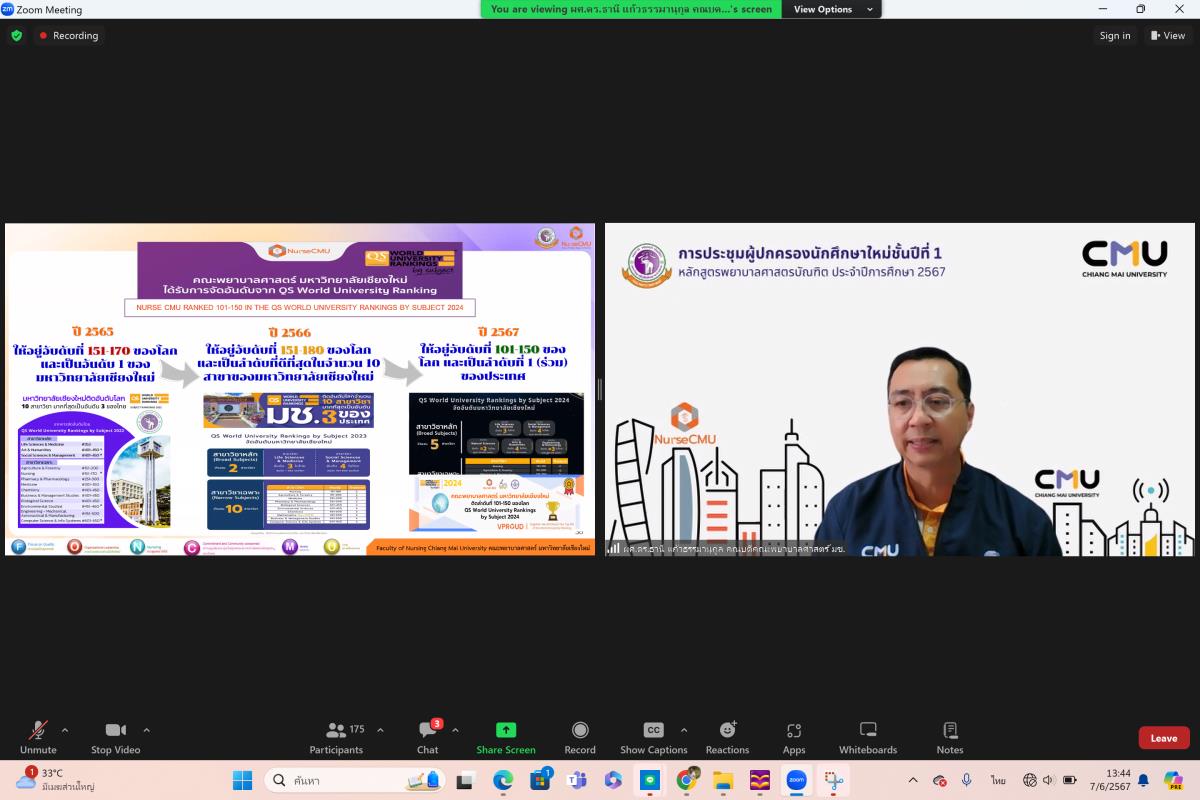Viewport: 1200px width, 800px height.
Task: Open the Reactions menu
Action: [x=727, y=737]
